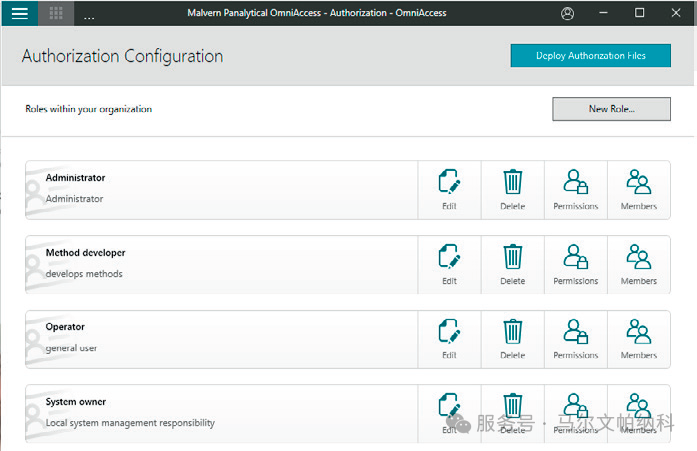Open the hamburger navigation menu
The image size is (697, 451).
coord(20,14)
